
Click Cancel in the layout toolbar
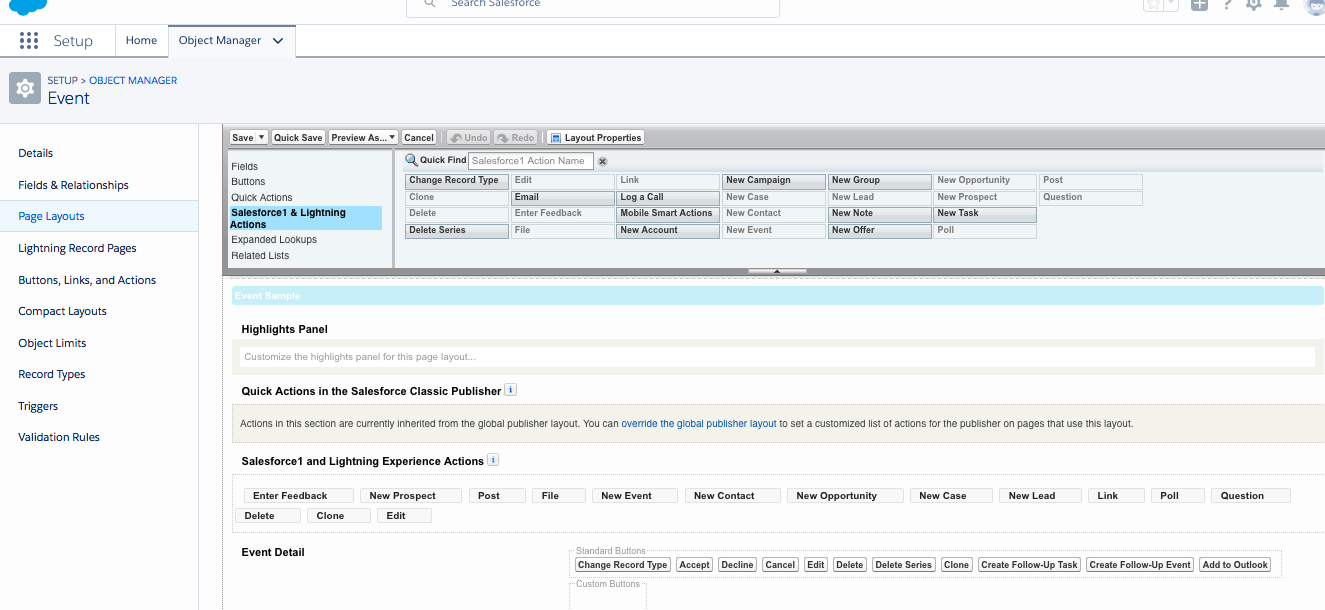click(x=419, y=138)
